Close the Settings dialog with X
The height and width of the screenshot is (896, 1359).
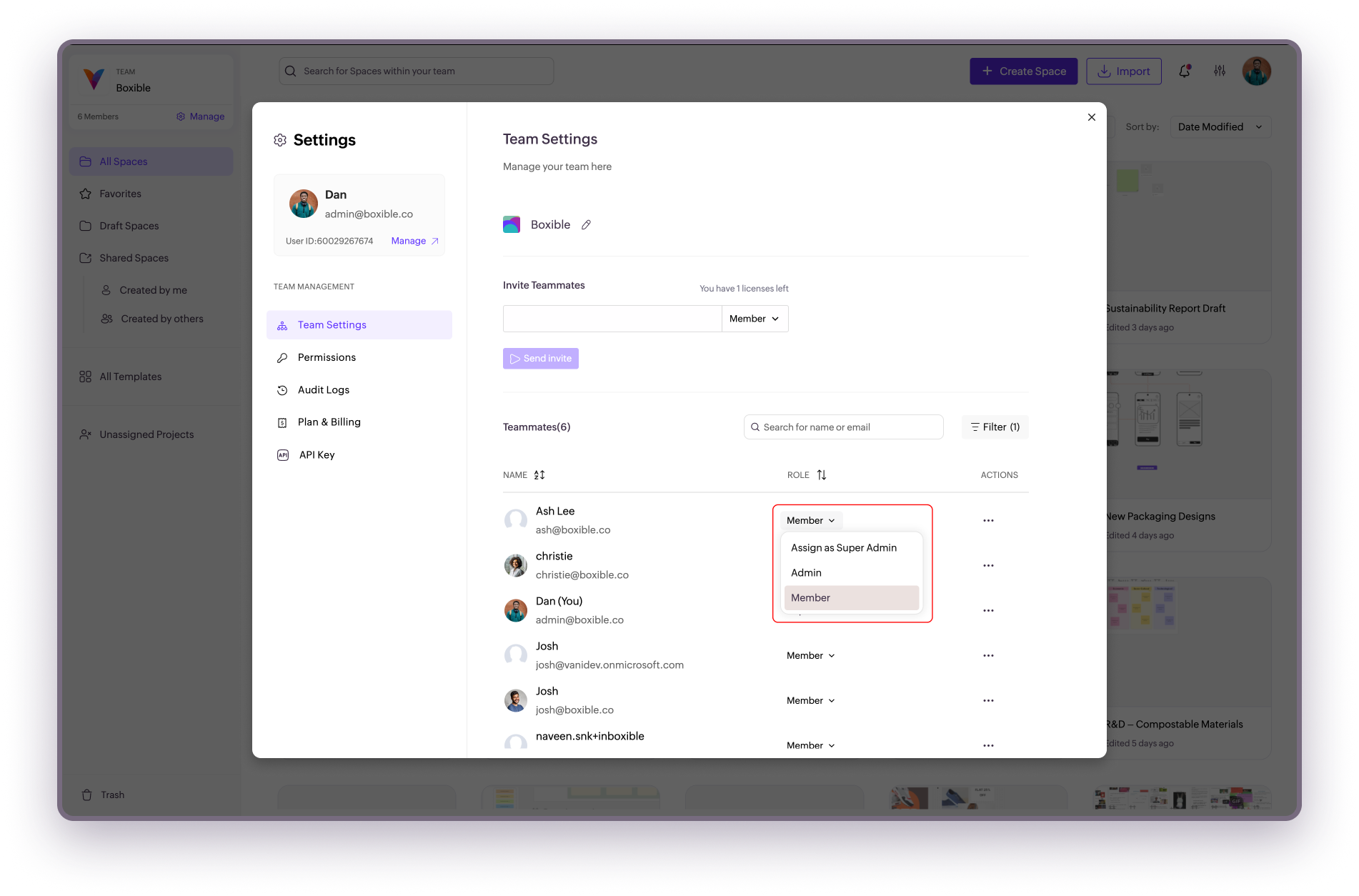pos(1092,117)
